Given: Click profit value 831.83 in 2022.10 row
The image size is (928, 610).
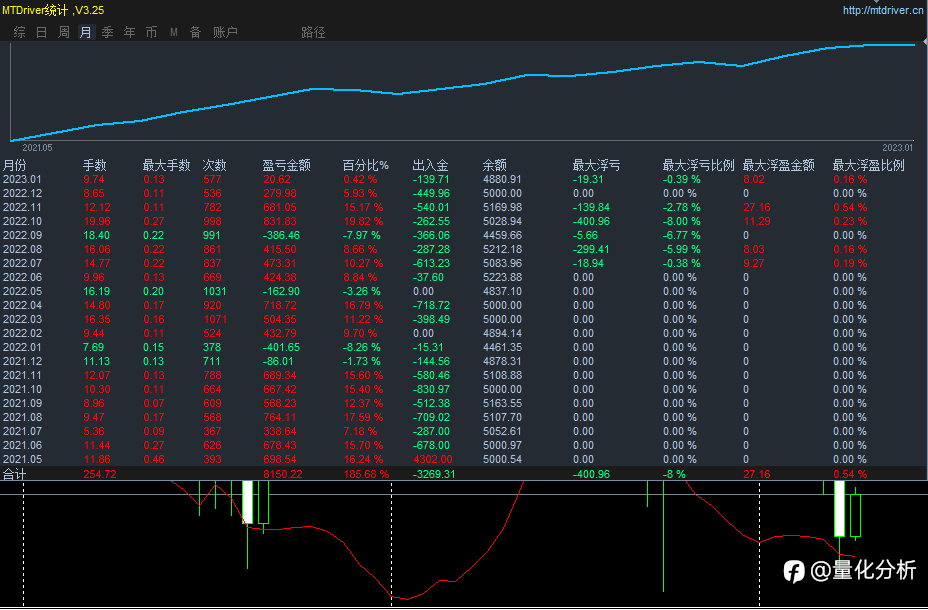Looking at the screenshot, I should [x=281, y=221].
